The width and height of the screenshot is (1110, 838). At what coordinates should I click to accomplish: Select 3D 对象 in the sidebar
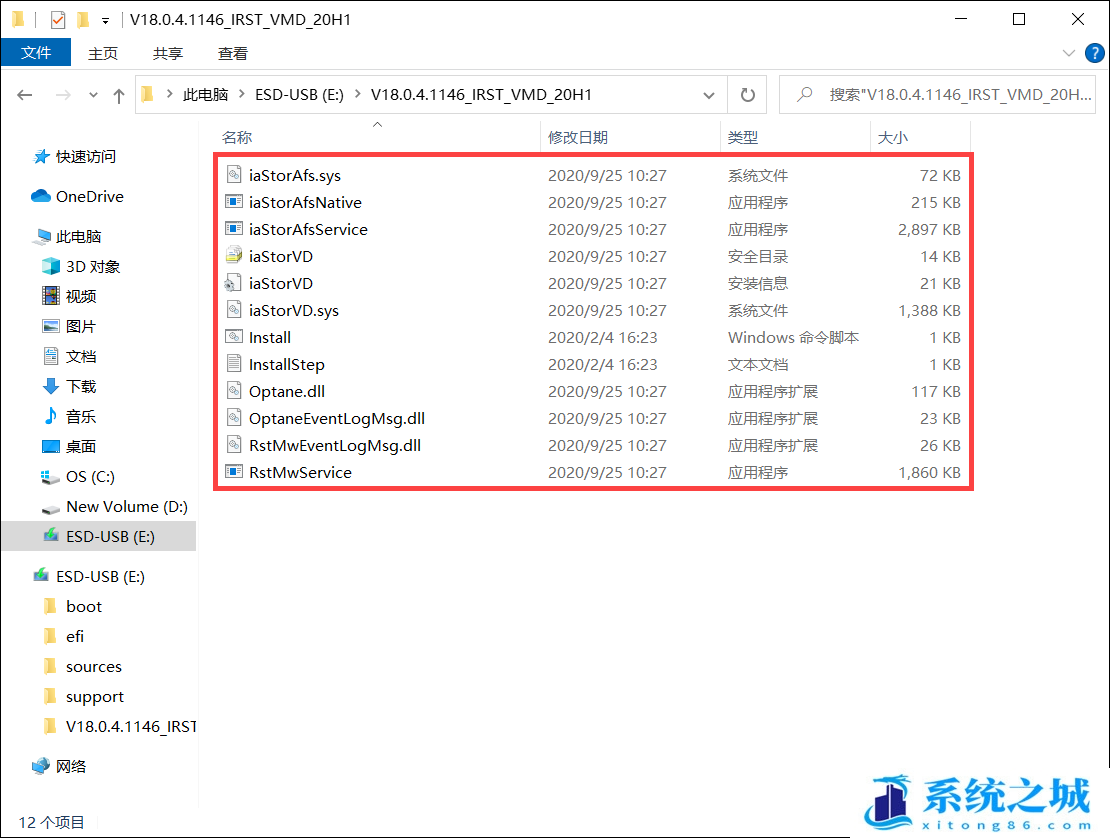pos(81,266)
